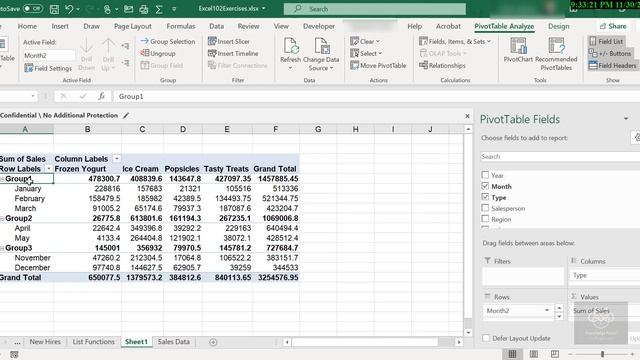Click the title bar Search box
This screenshot has width=640, height=360.
375,9
